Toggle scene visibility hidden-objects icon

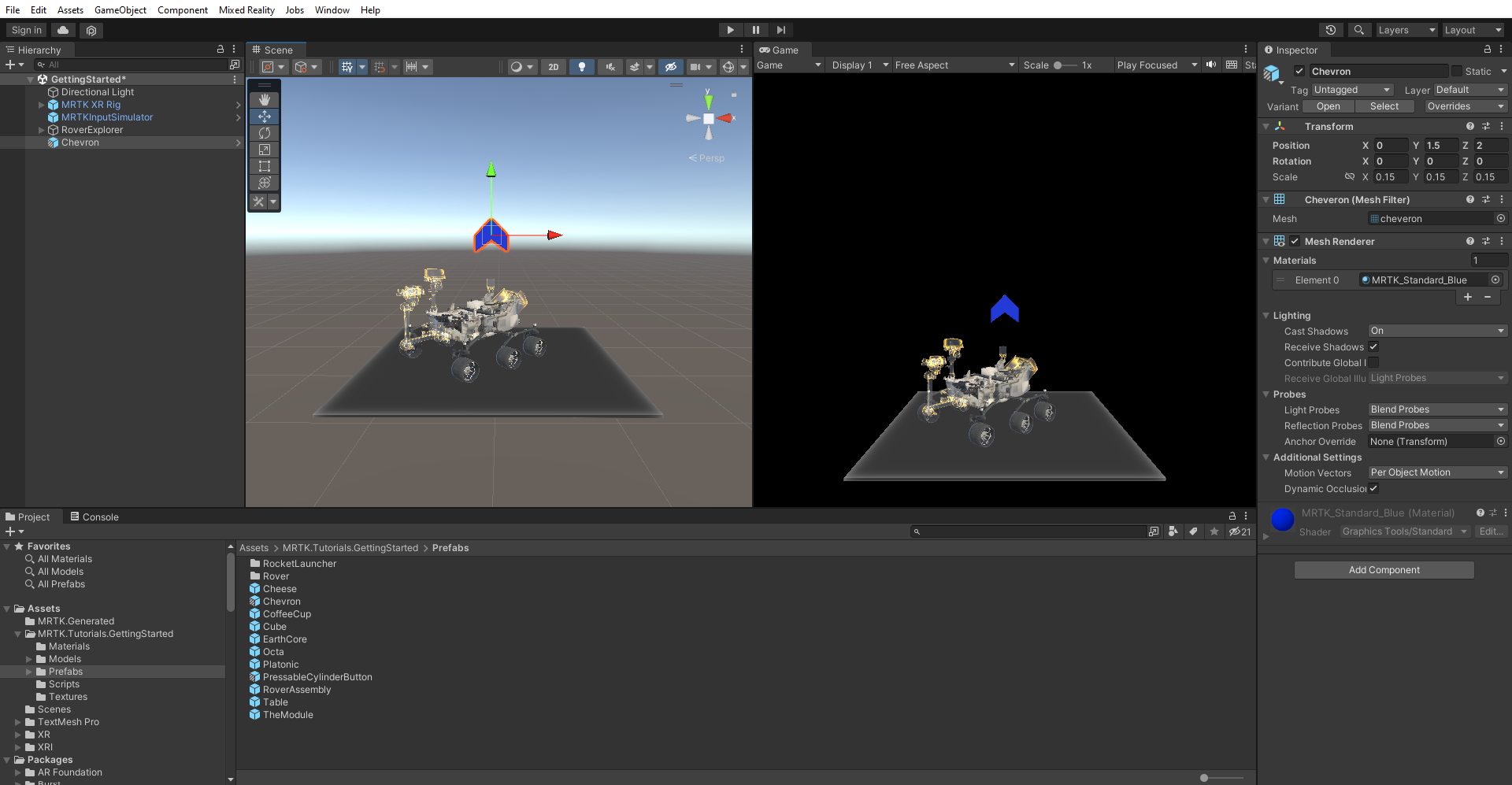click(x=670, y=67)
